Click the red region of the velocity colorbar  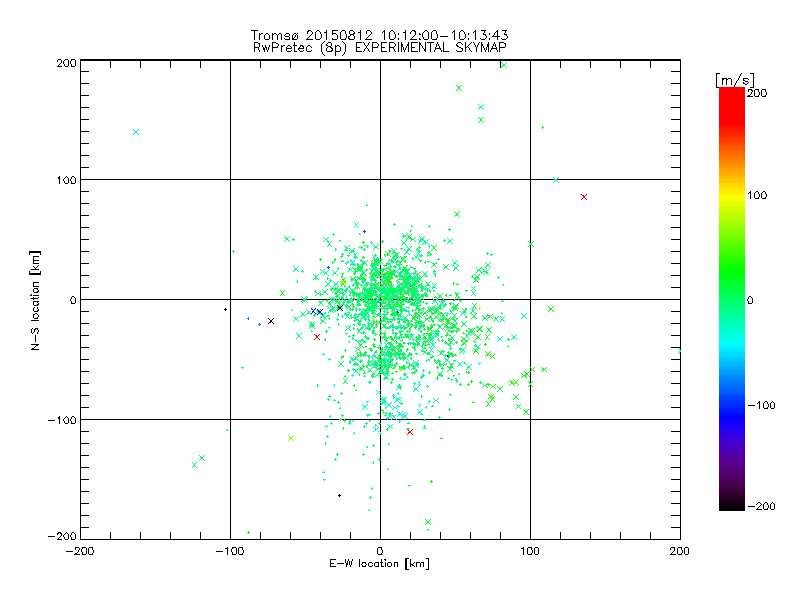732,107
